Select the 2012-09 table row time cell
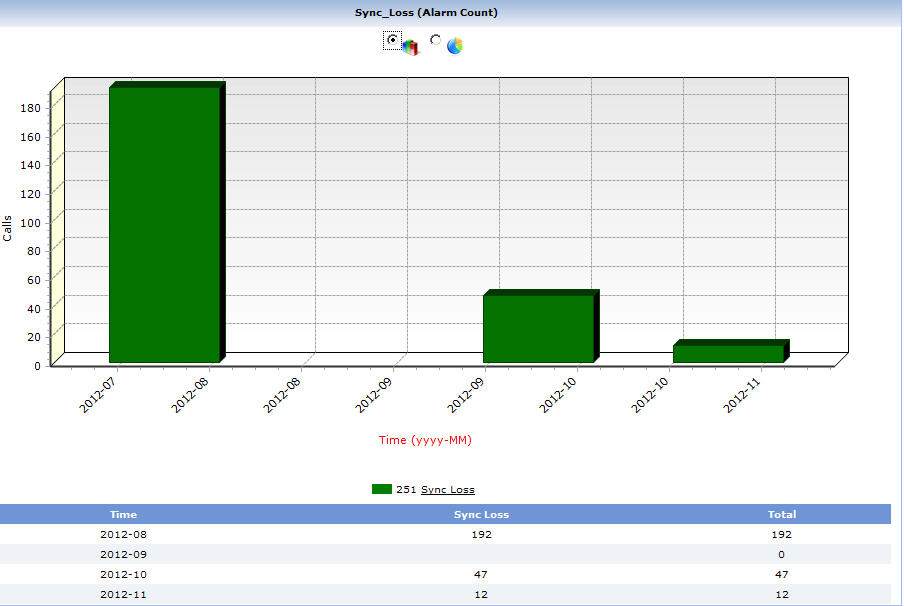 pos(123,555)
